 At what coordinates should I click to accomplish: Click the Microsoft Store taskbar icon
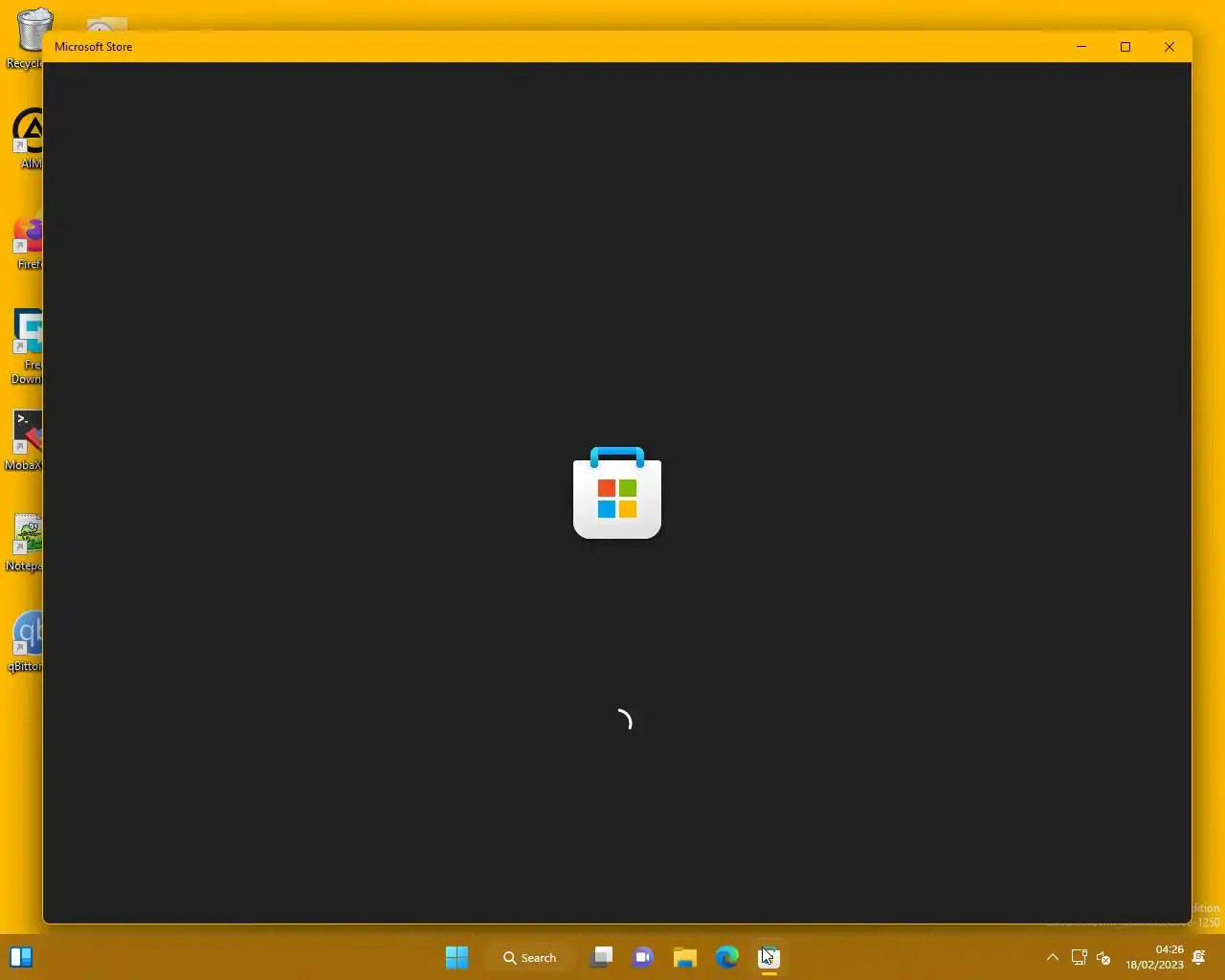point(769,957)
